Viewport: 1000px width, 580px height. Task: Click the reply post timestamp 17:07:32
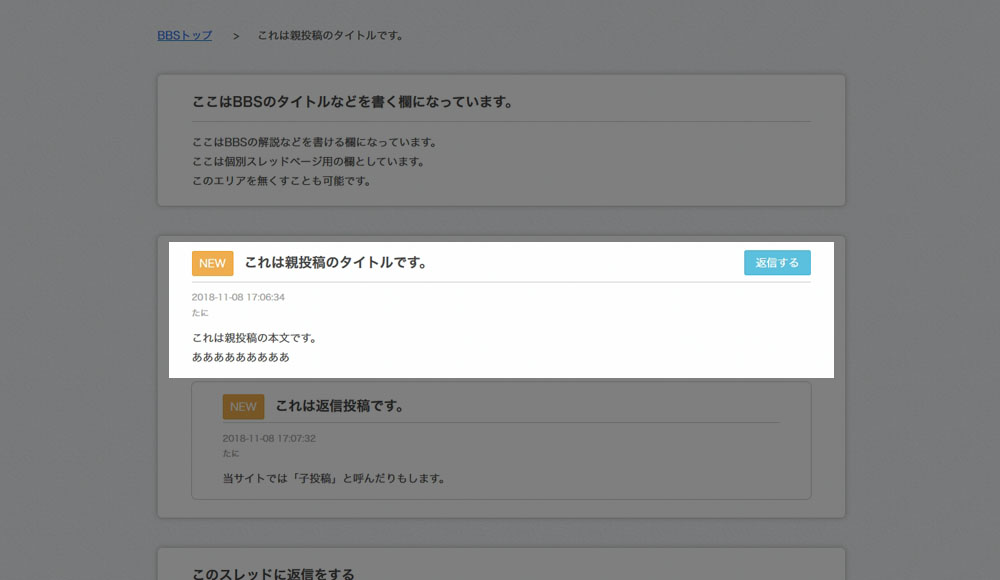(x=268, y=438)
